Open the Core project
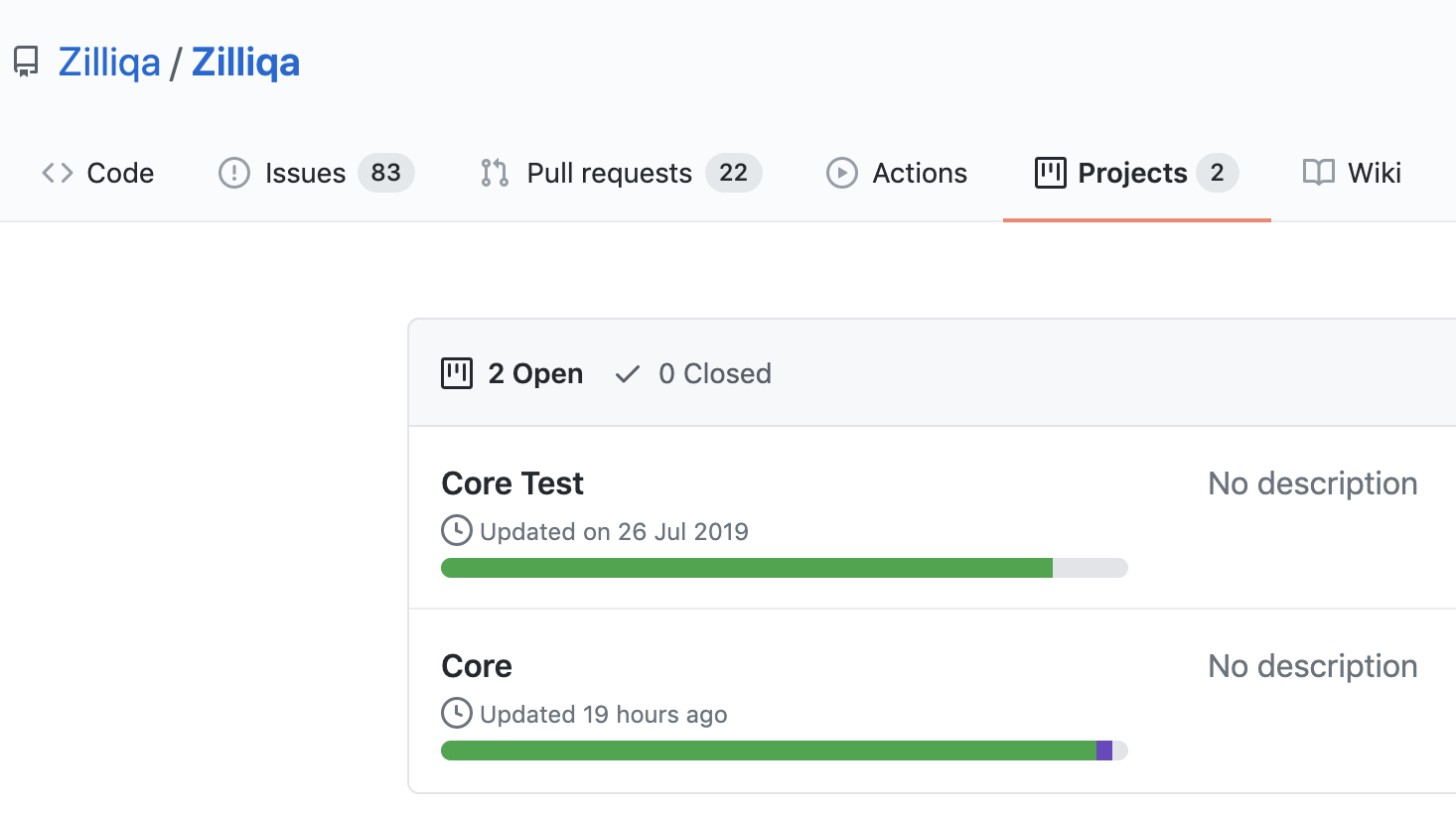The width and height of the screenshot is (1456, 820). pyautogui.click(x=477, y=666)
